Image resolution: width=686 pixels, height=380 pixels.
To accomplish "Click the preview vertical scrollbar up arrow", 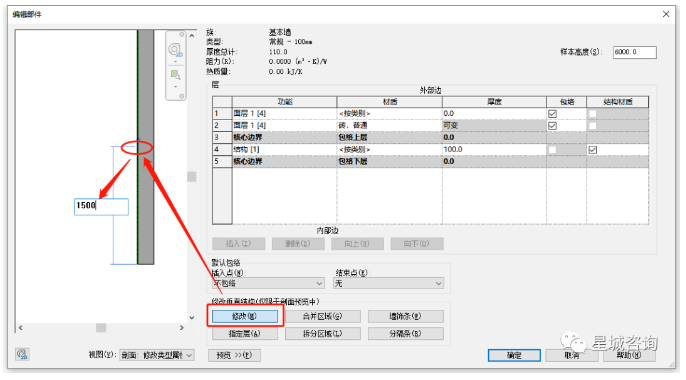I will click(192, 36).
